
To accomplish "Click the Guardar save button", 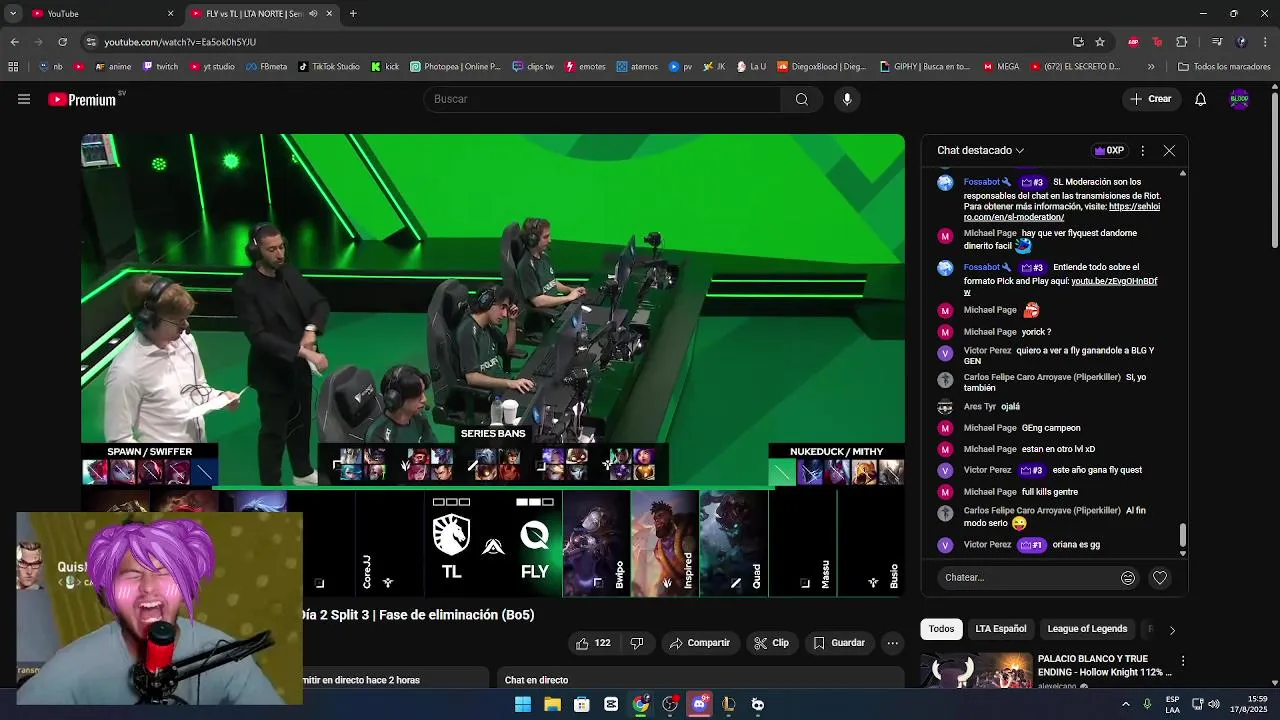I will [839, 643].
